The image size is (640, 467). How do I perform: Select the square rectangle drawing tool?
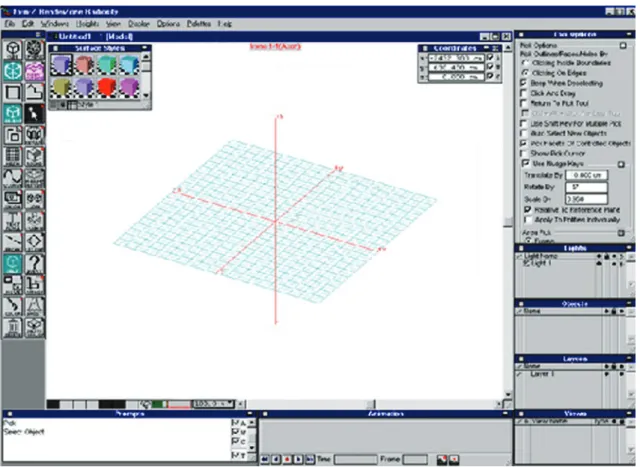[13, 92]
